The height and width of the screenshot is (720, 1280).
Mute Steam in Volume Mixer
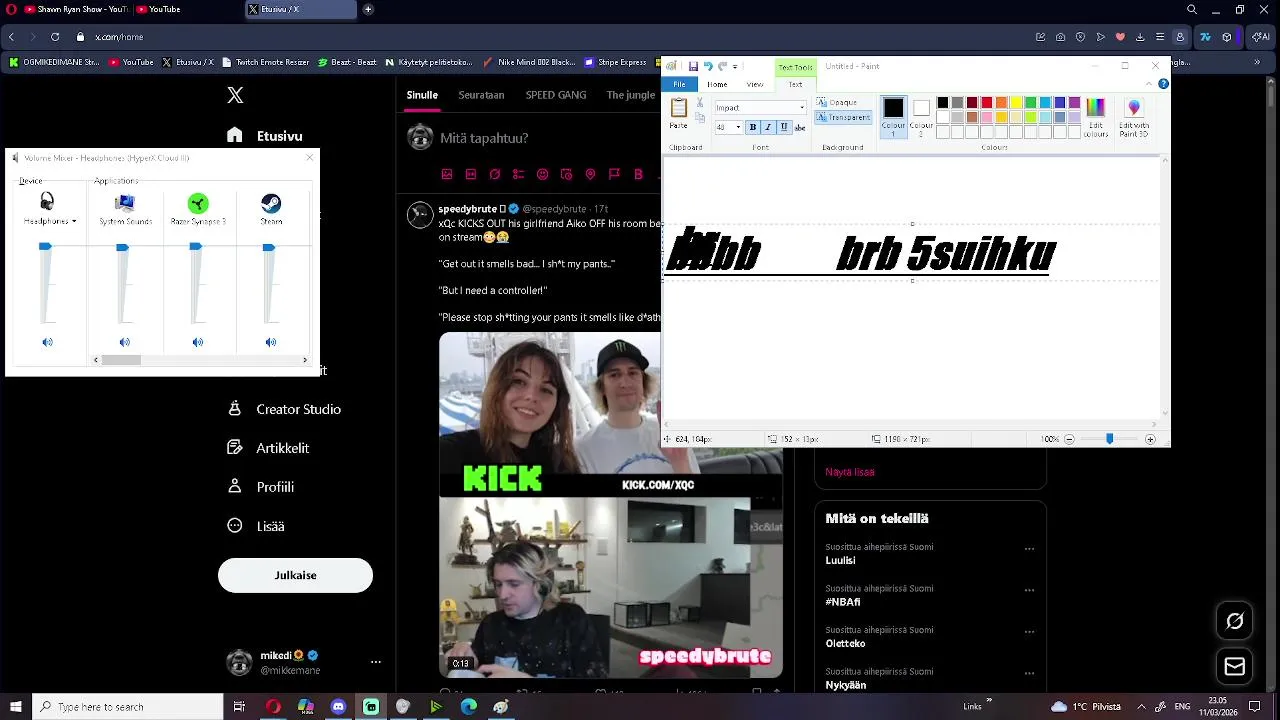point(270,343)
